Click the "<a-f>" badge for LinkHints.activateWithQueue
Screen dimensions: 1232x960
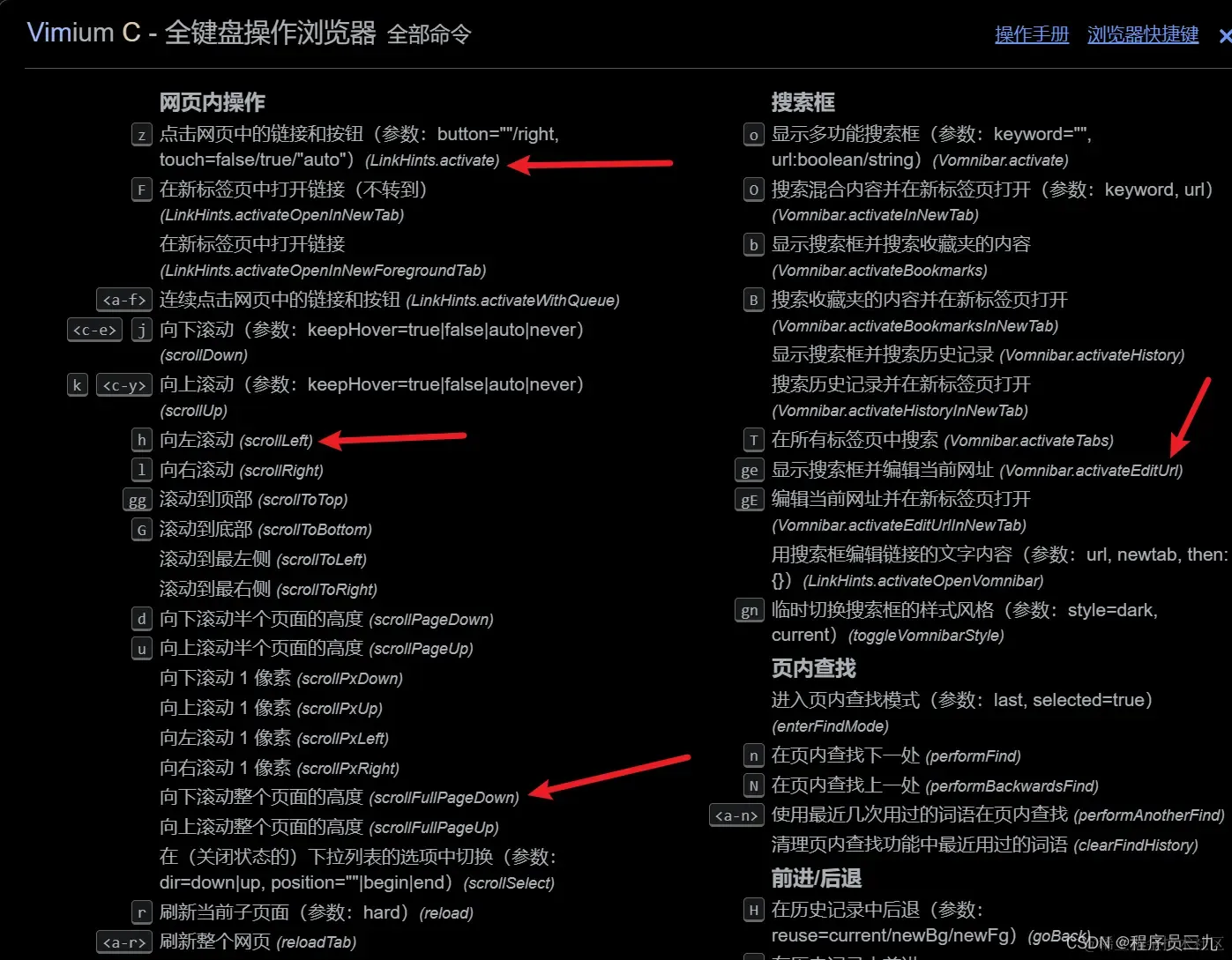(x=123, y=300)
